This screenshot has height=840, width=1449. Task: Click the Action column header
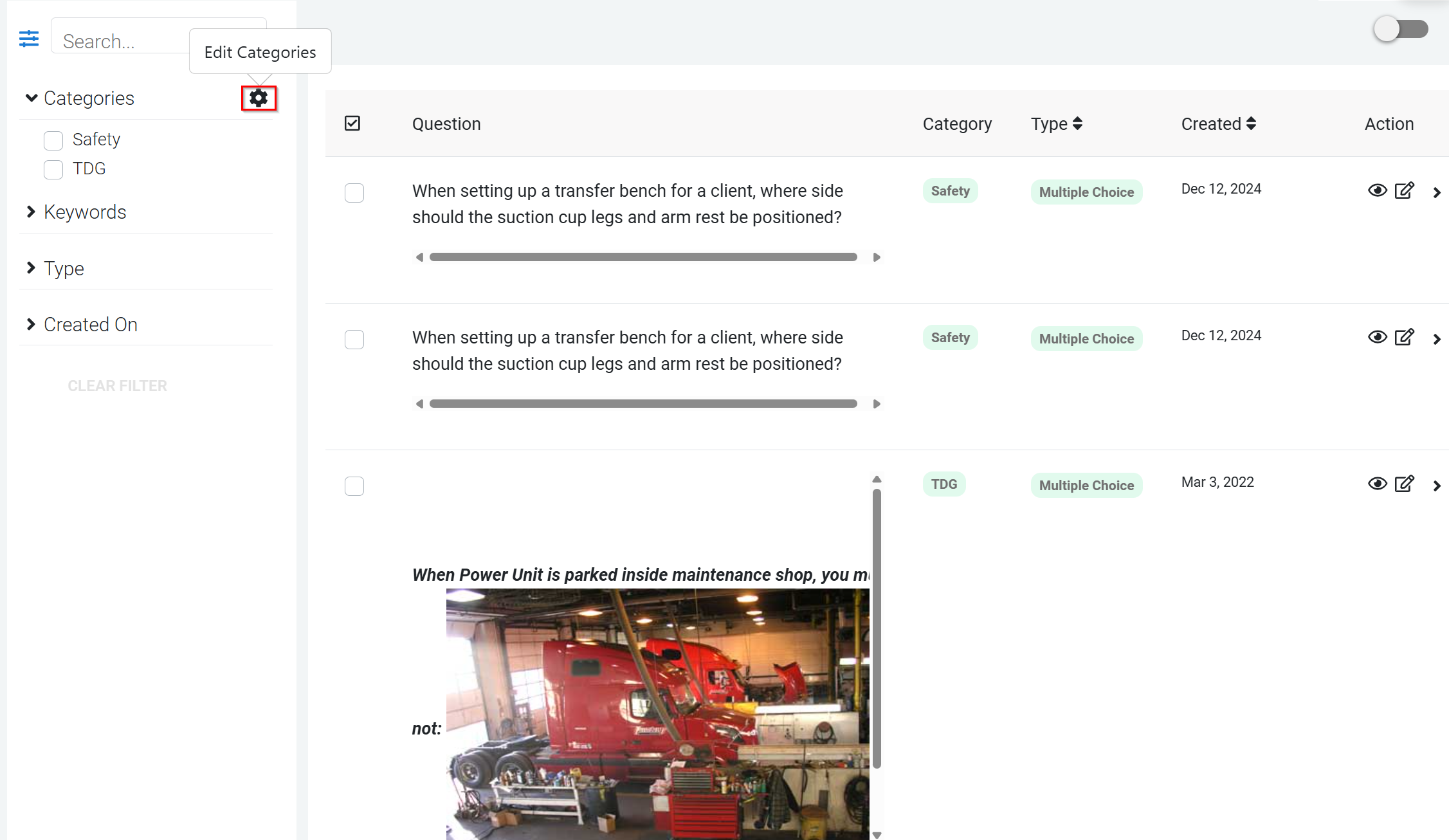tap(1389, 123)
